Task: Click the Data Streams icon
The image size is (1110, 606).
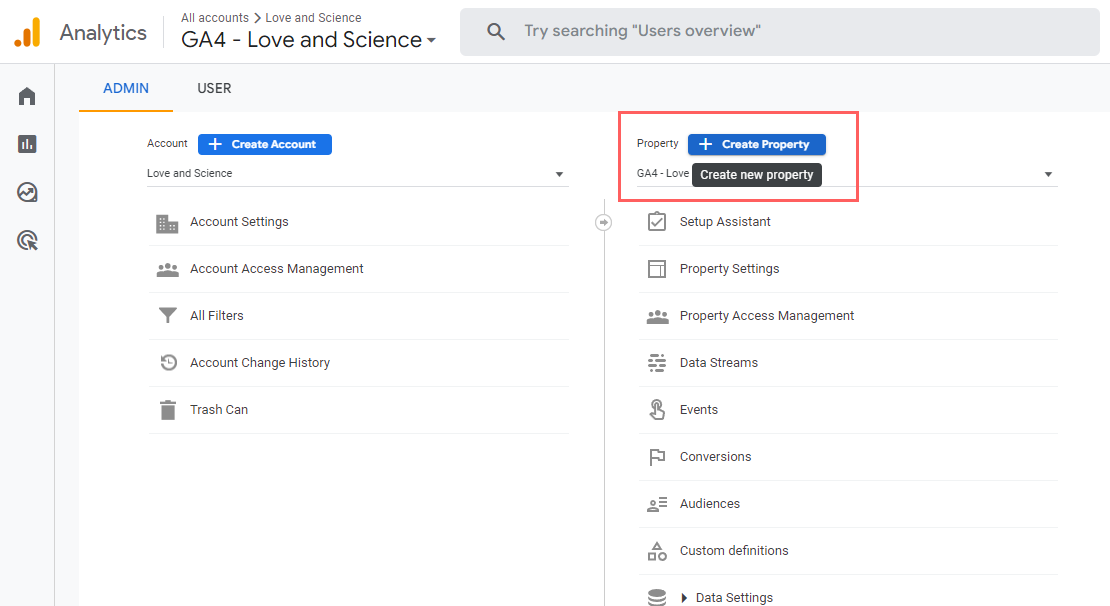Action: click(657, 363)
